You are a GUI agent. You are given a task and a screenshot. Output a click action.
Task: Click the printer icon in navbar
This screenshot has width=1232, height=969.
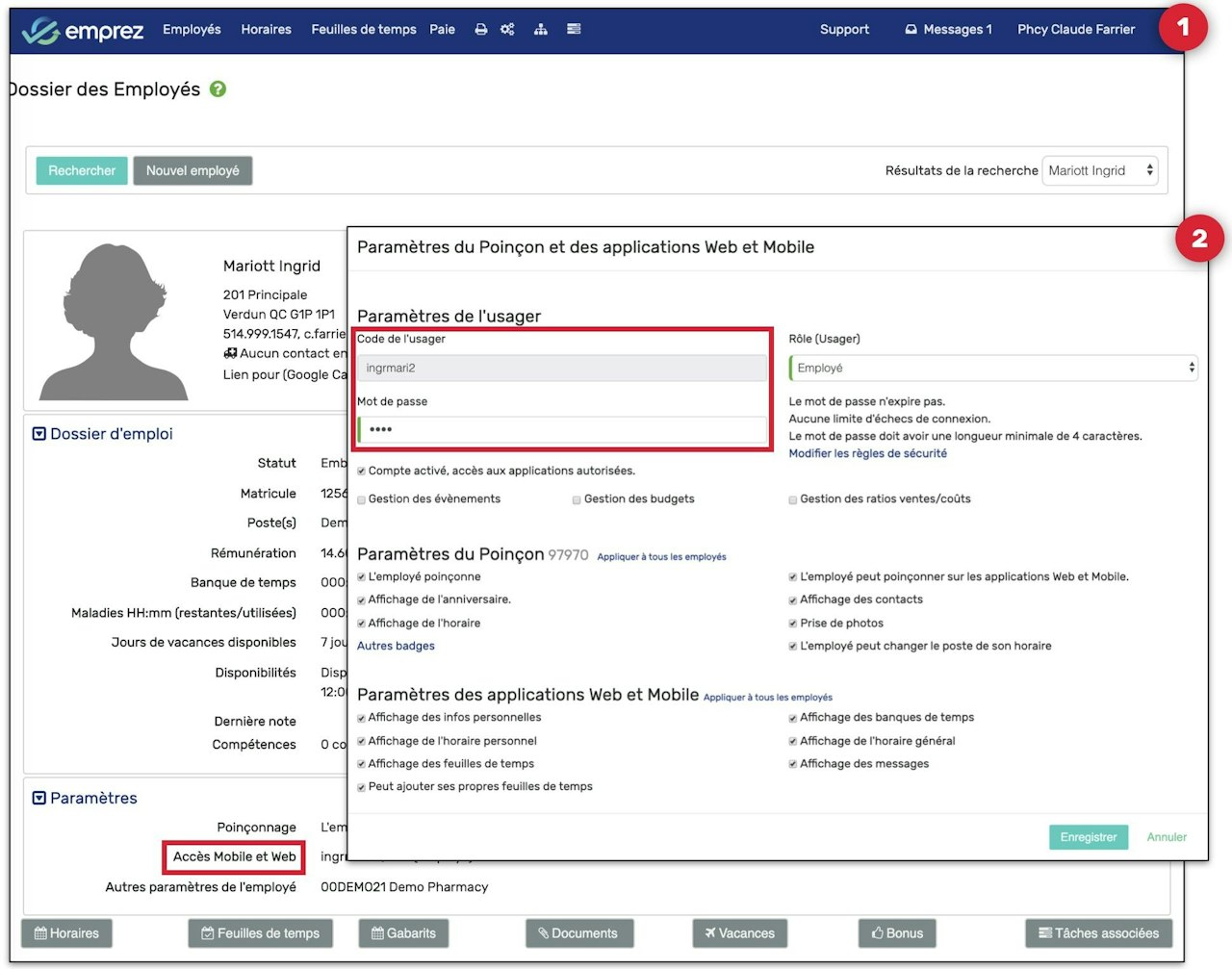tap(480, 30)
